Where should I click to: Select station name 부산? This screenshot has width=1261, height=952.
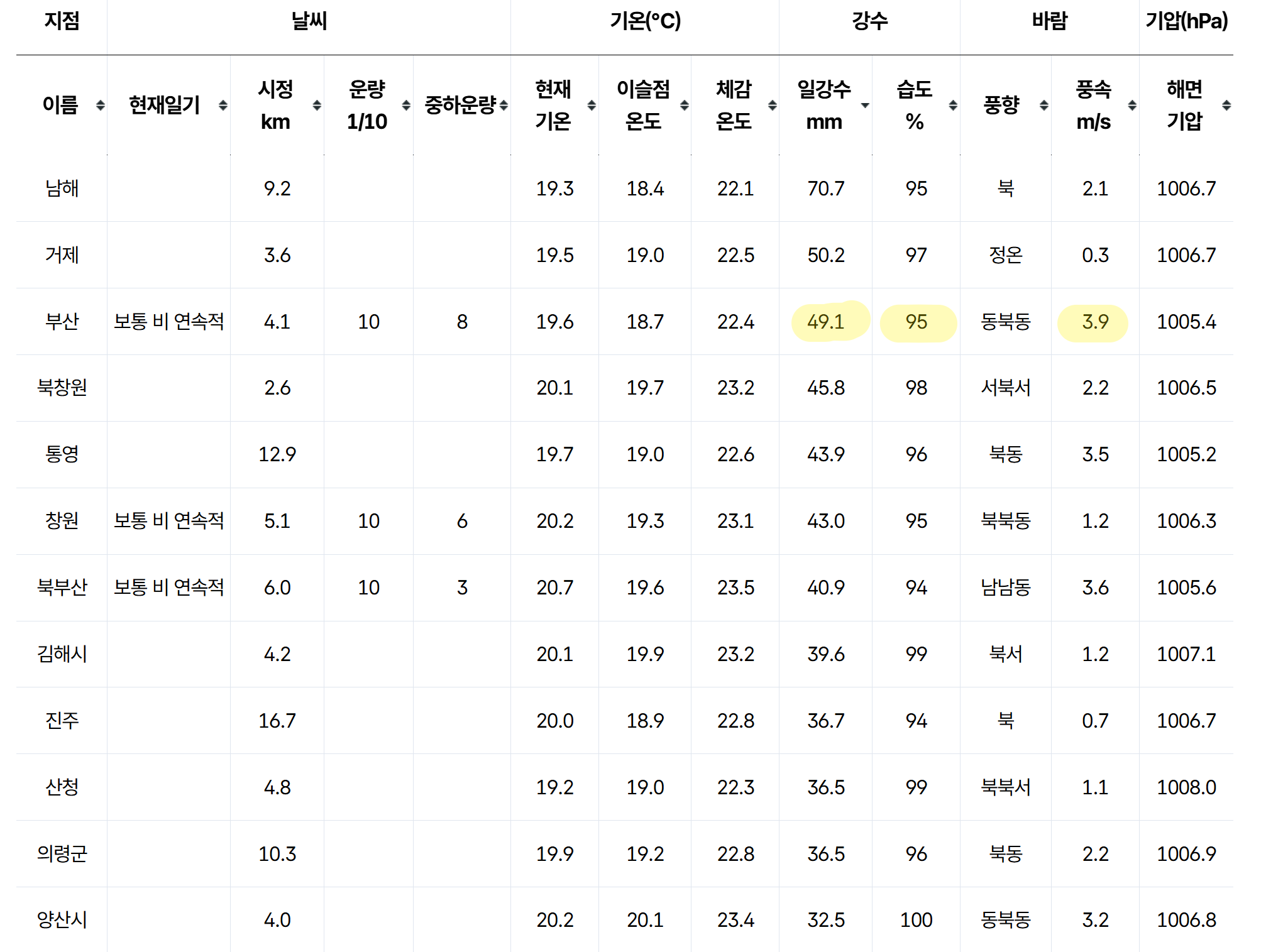[x=62, y=322]
